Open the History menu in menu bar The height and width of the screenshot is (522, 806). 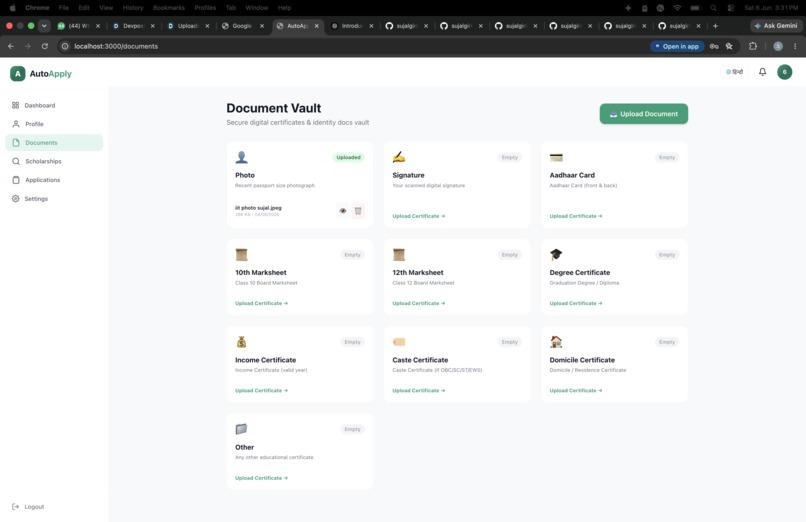(133, 8)
